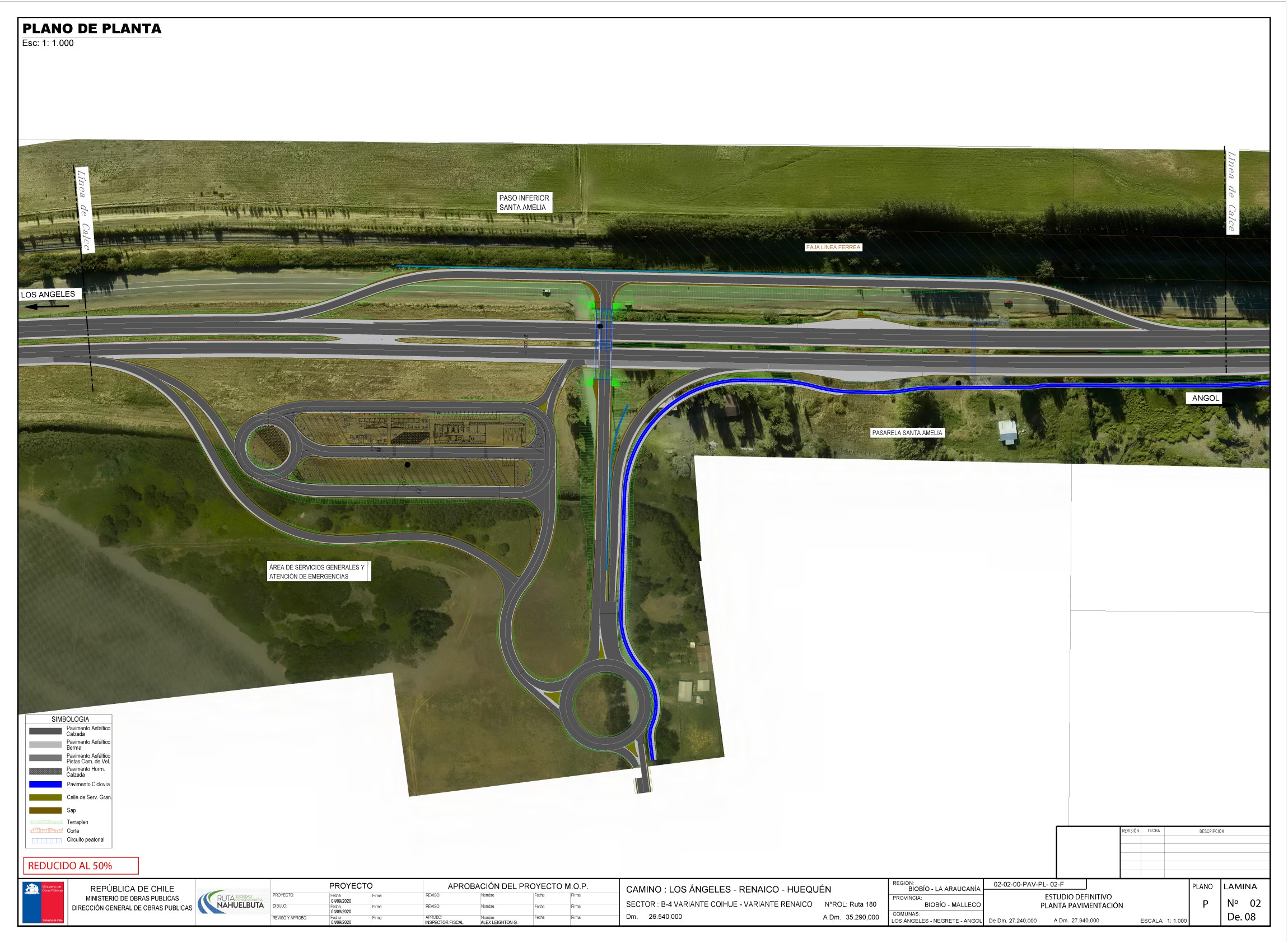This screenshot has height=943, width=1288.
Task: Click the 'REDUCIDO AL 50%' red box
Action: point(81,866)
